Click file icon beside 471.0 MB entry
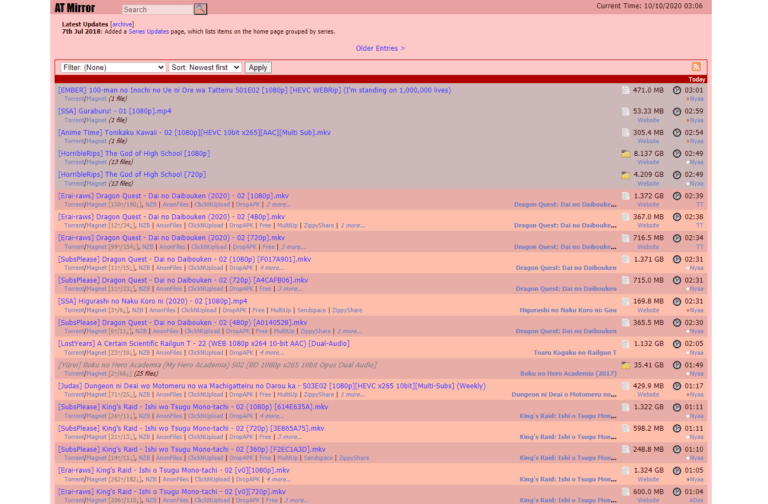 (626, 90)
